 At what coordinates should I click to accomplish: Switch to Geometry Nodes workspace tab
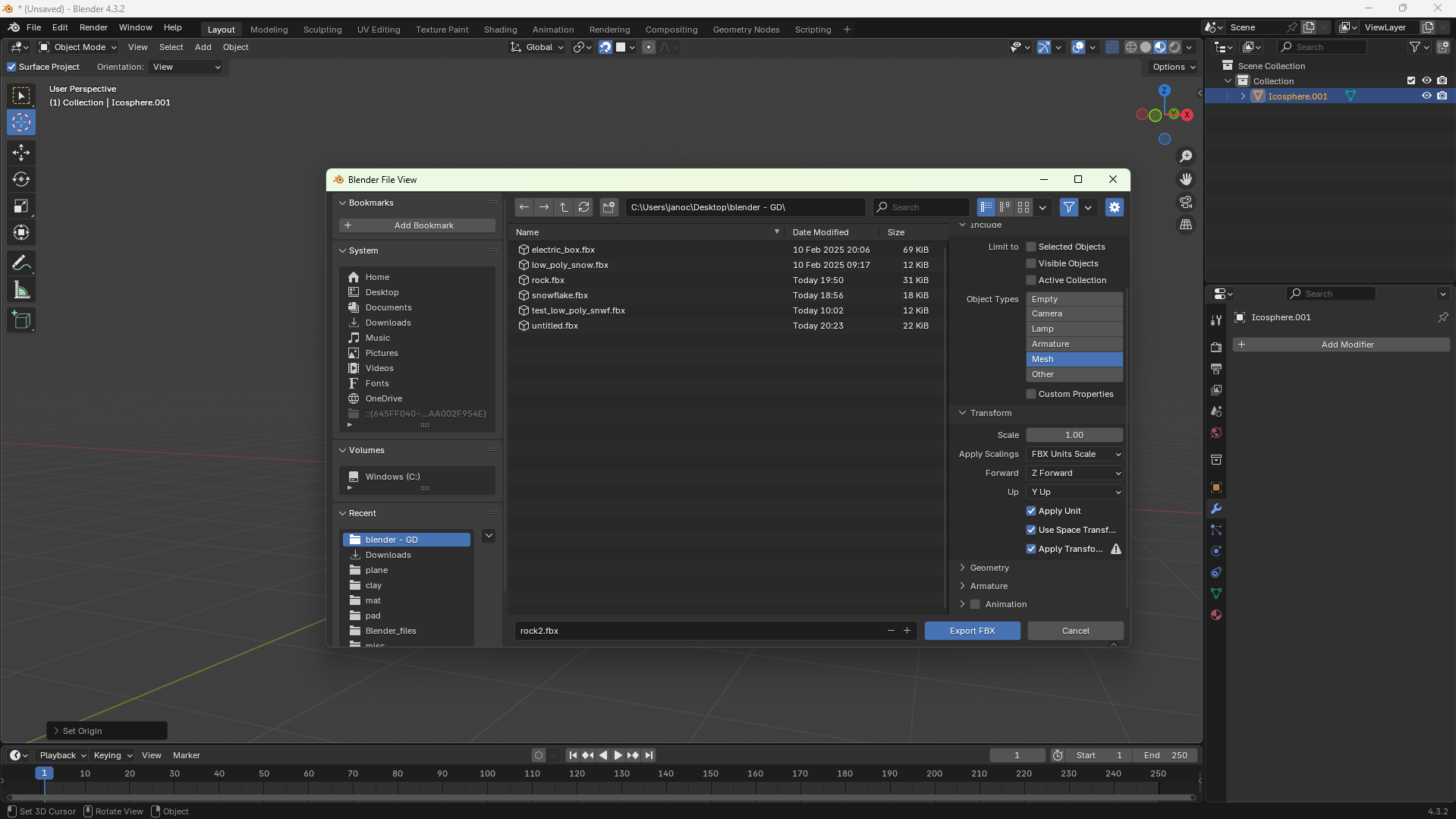[x=747, y=30]
